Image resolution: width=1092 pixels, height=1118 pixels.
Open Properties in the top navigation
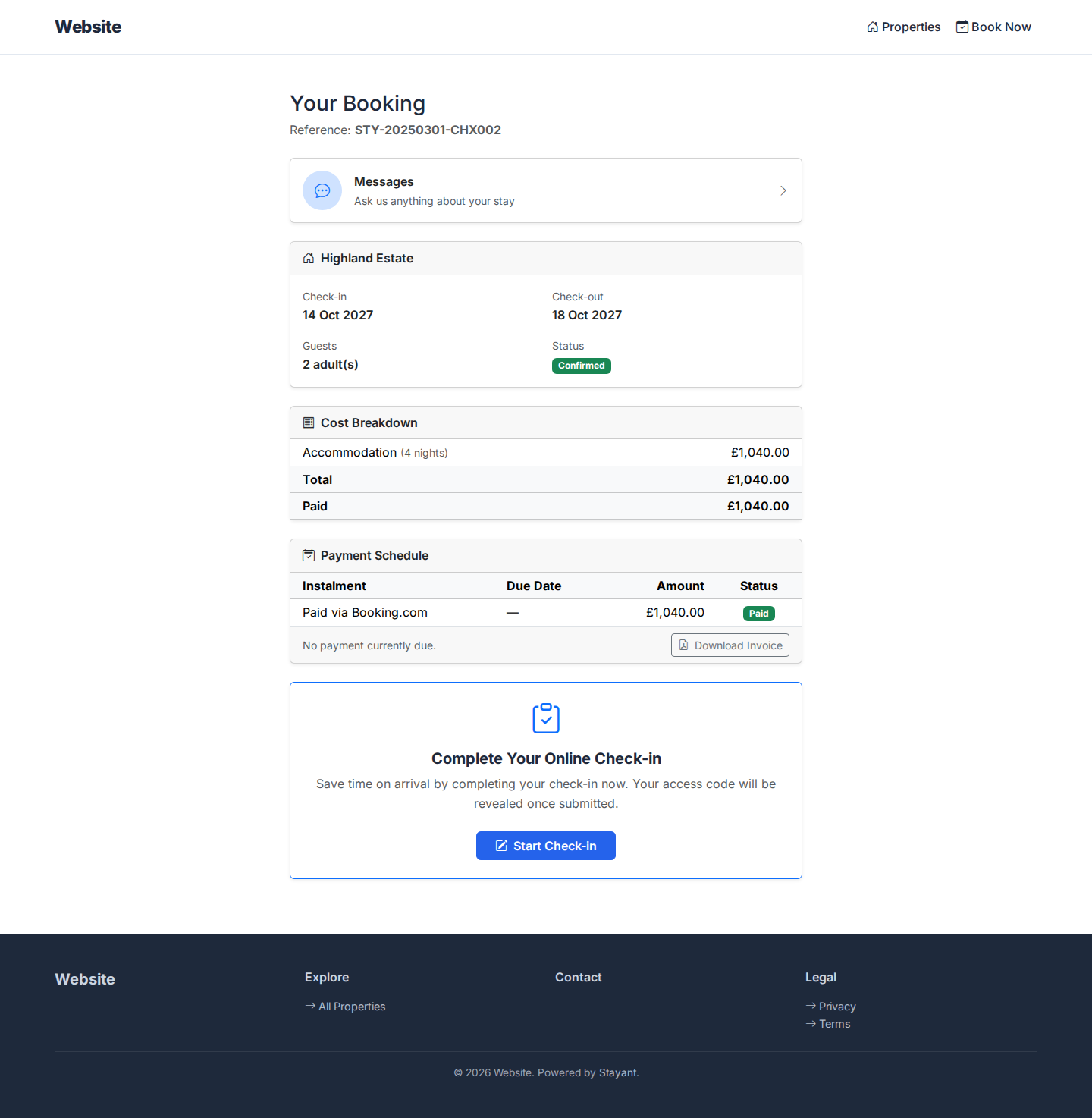point(904,27)
